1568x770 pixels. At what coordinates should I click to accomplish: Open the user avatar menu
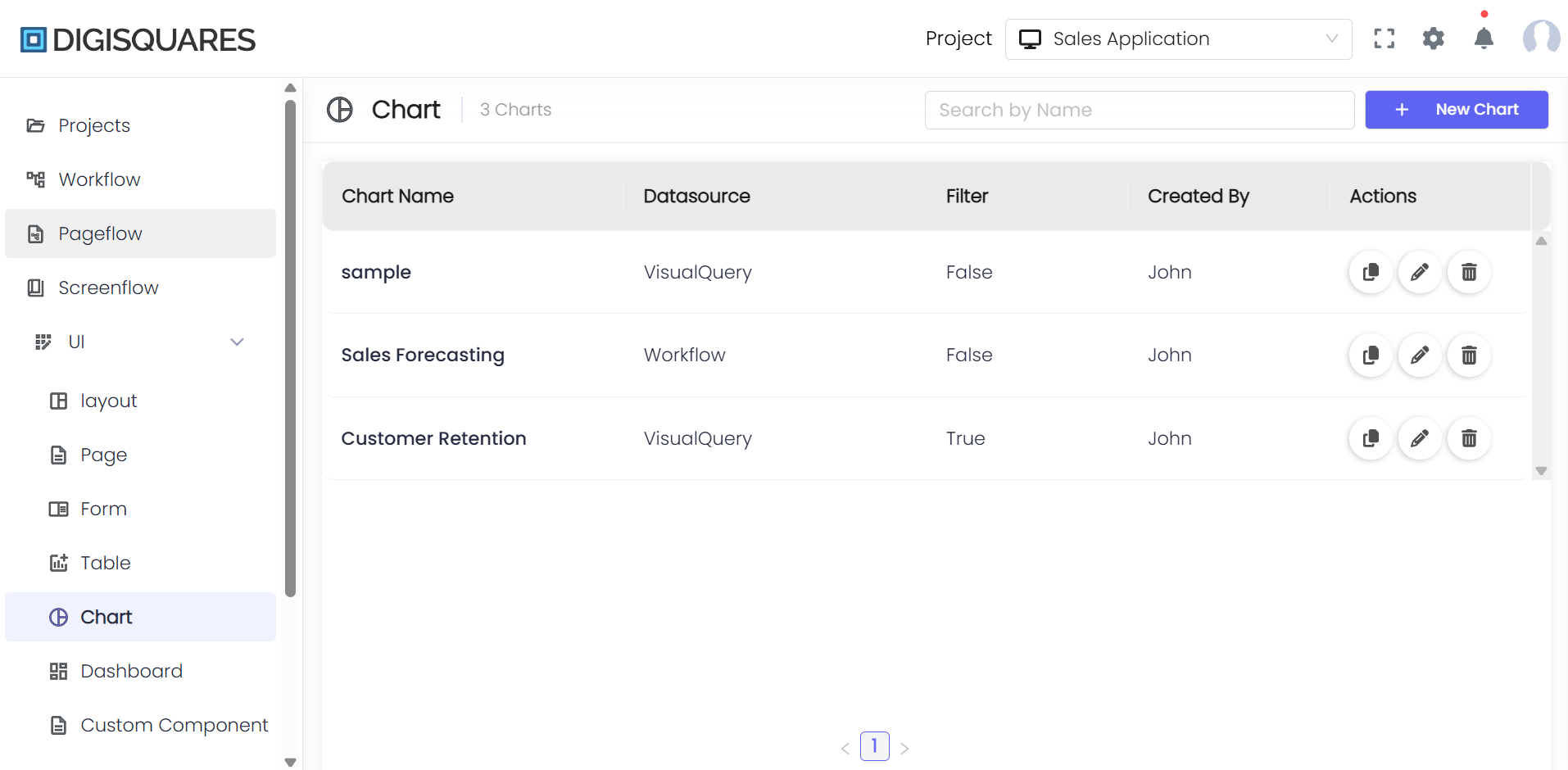coord(1541,38)
